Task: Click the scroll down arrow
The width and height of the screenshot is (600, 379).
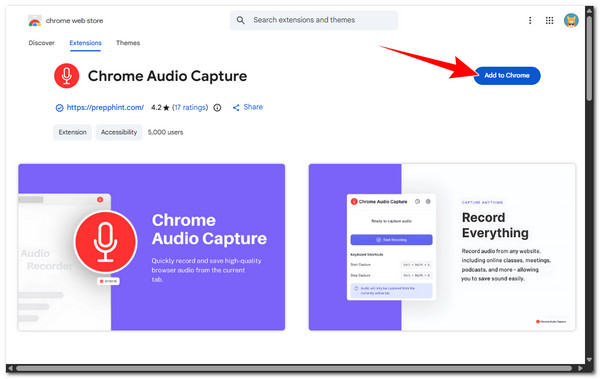Action: click(590, 359)
